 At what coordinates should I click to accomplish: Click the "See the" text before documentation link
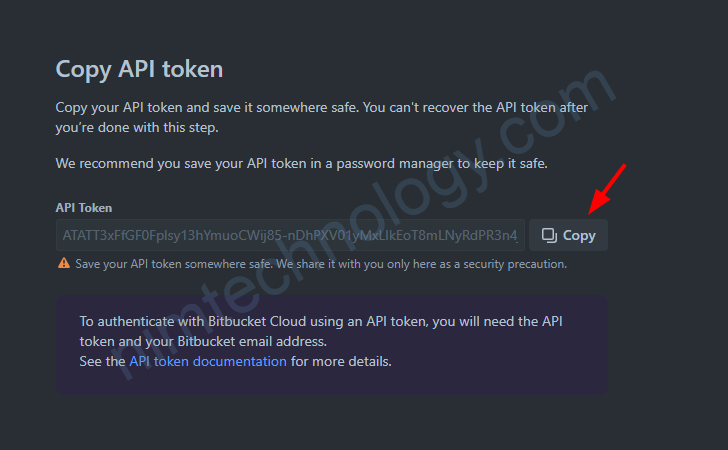tap(102, 361)
